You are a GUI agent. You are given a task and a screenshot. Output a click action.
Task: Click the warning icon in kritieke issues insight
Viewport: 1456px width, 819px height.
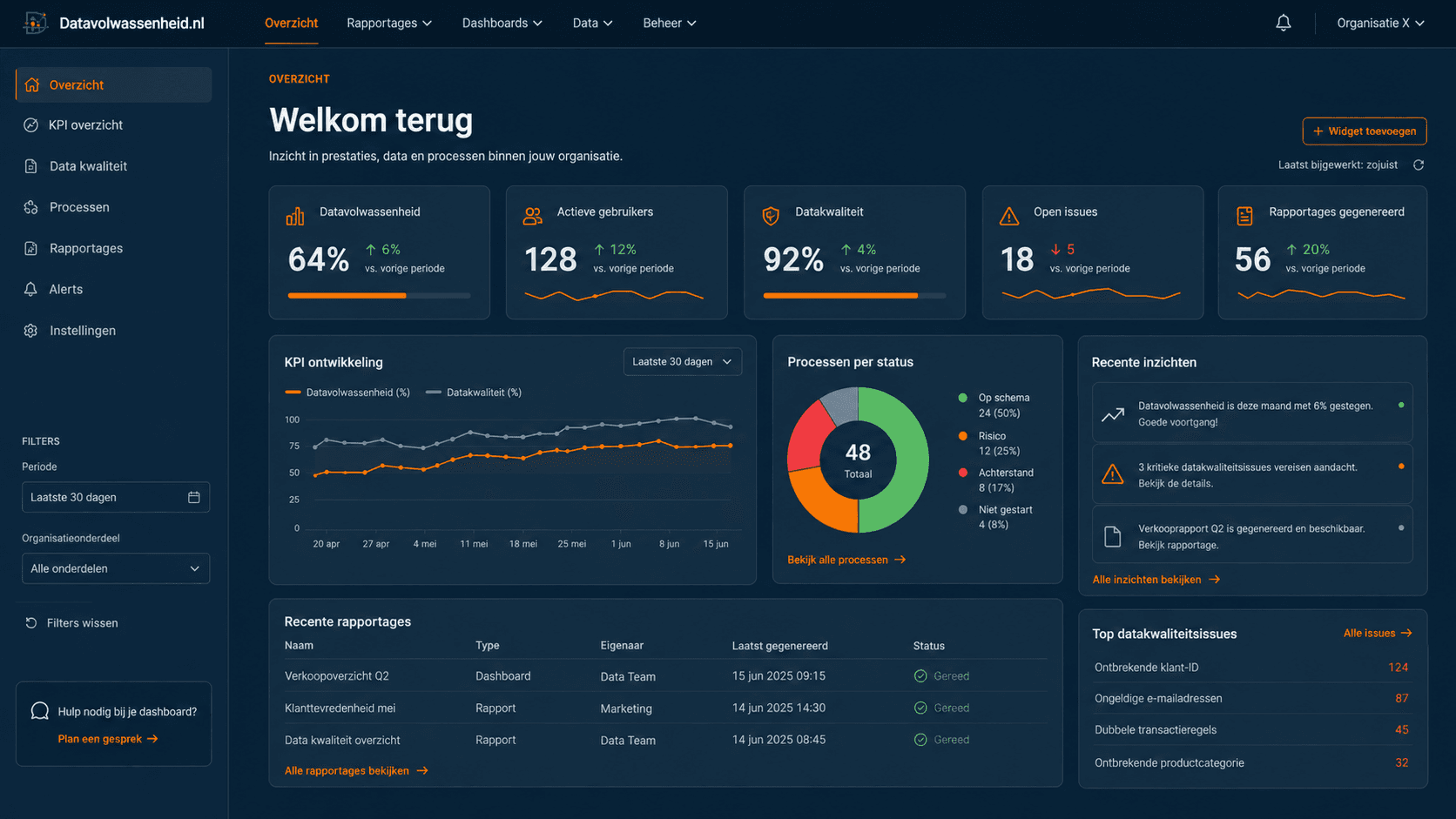pos(1113,474)
